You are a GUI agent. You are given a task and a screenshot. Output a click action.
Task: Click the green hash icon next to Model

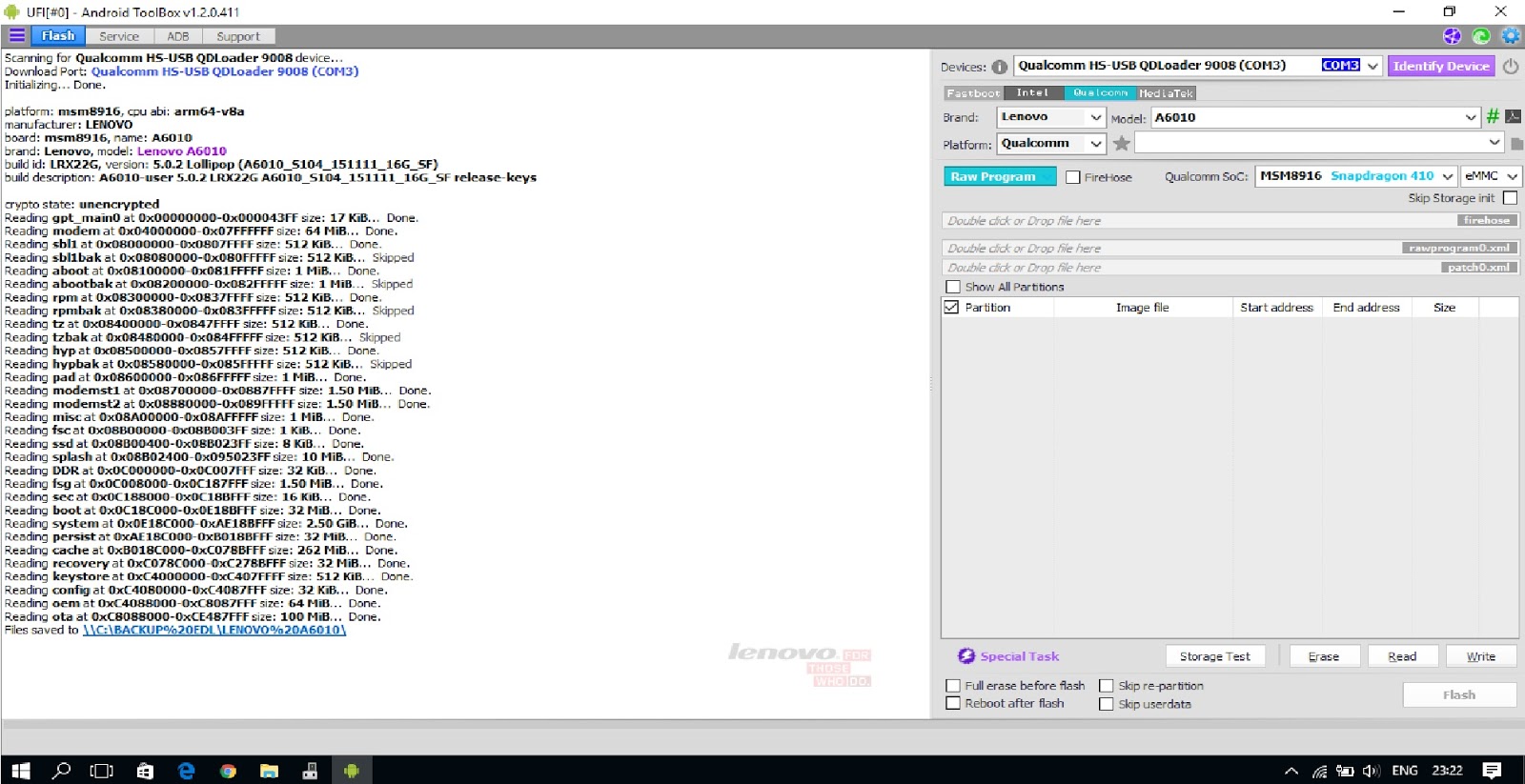click(x=1493, y=116)
